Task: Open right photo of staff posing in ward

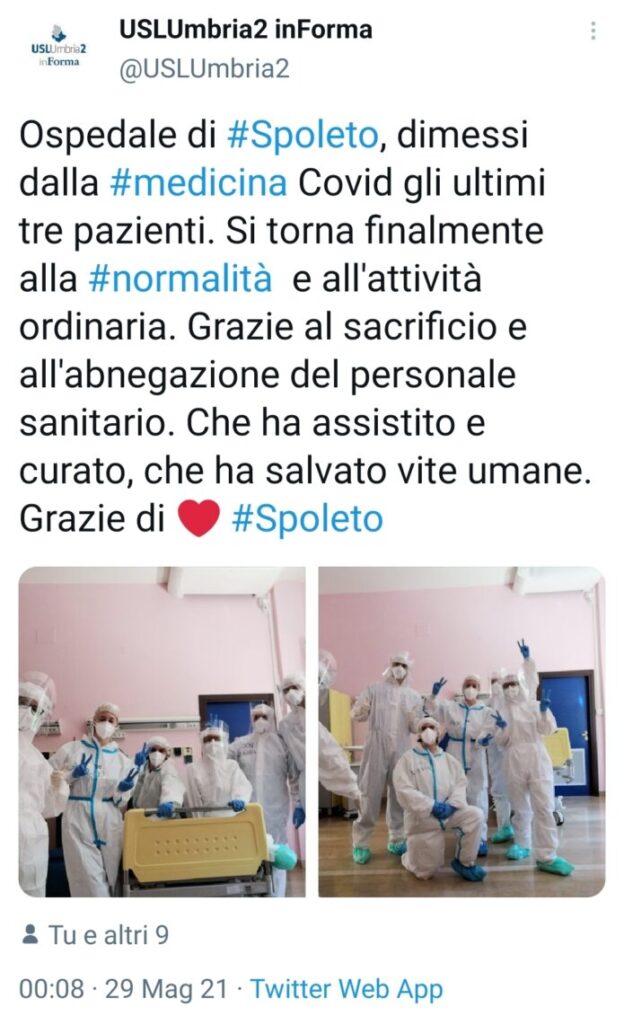Action: click(x=462, y=731)
